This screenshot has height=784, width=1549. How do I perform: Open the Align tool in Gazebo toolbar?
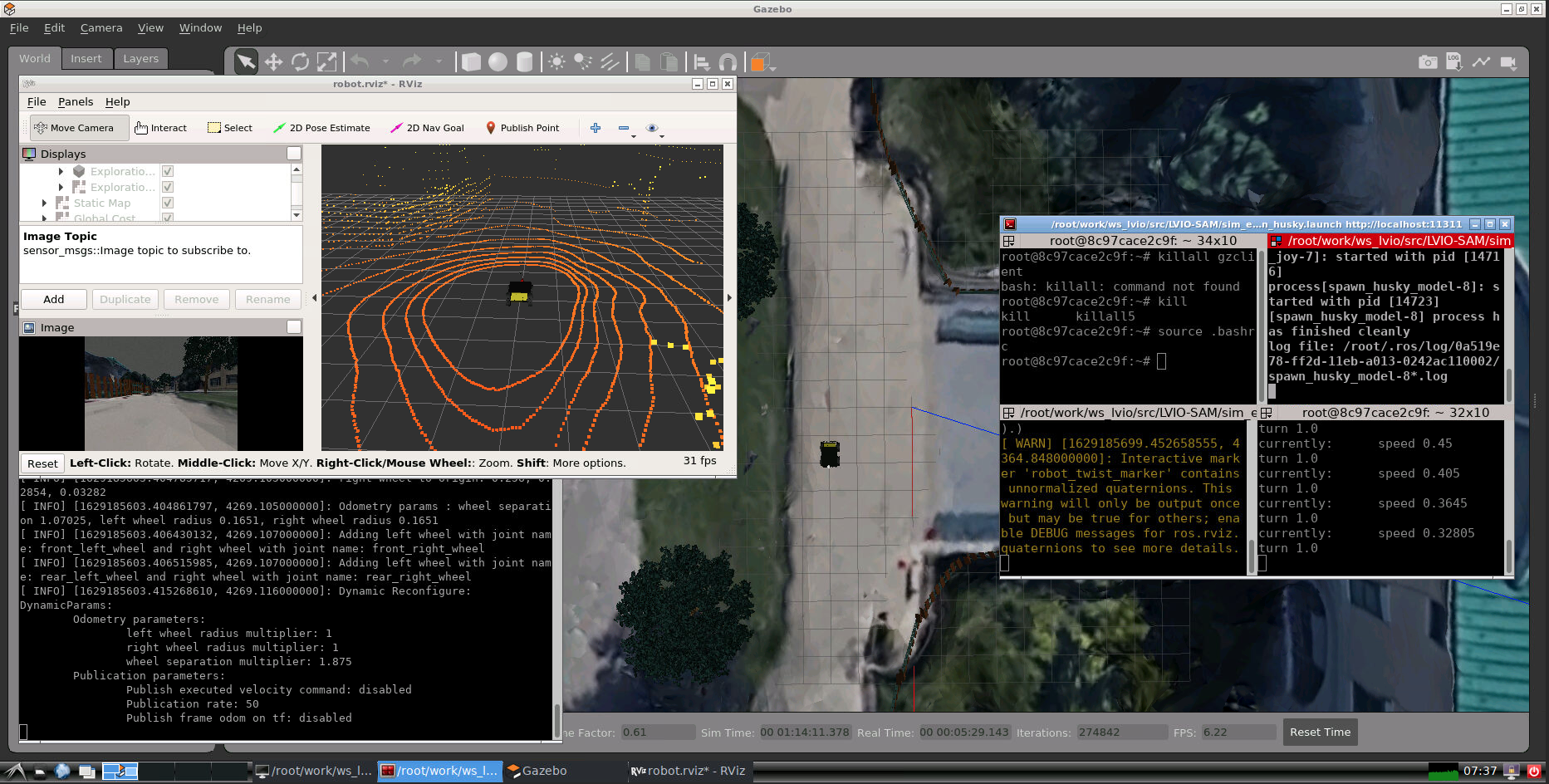pos(701,62)
